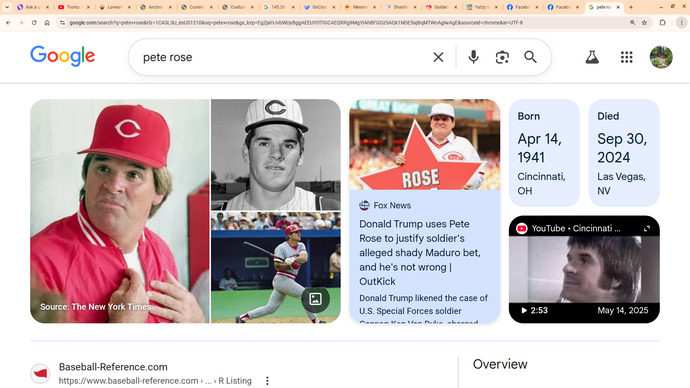This screenshot has height=388, width=690.
Task: Reload the current page
Action: (x=34, y=22)
